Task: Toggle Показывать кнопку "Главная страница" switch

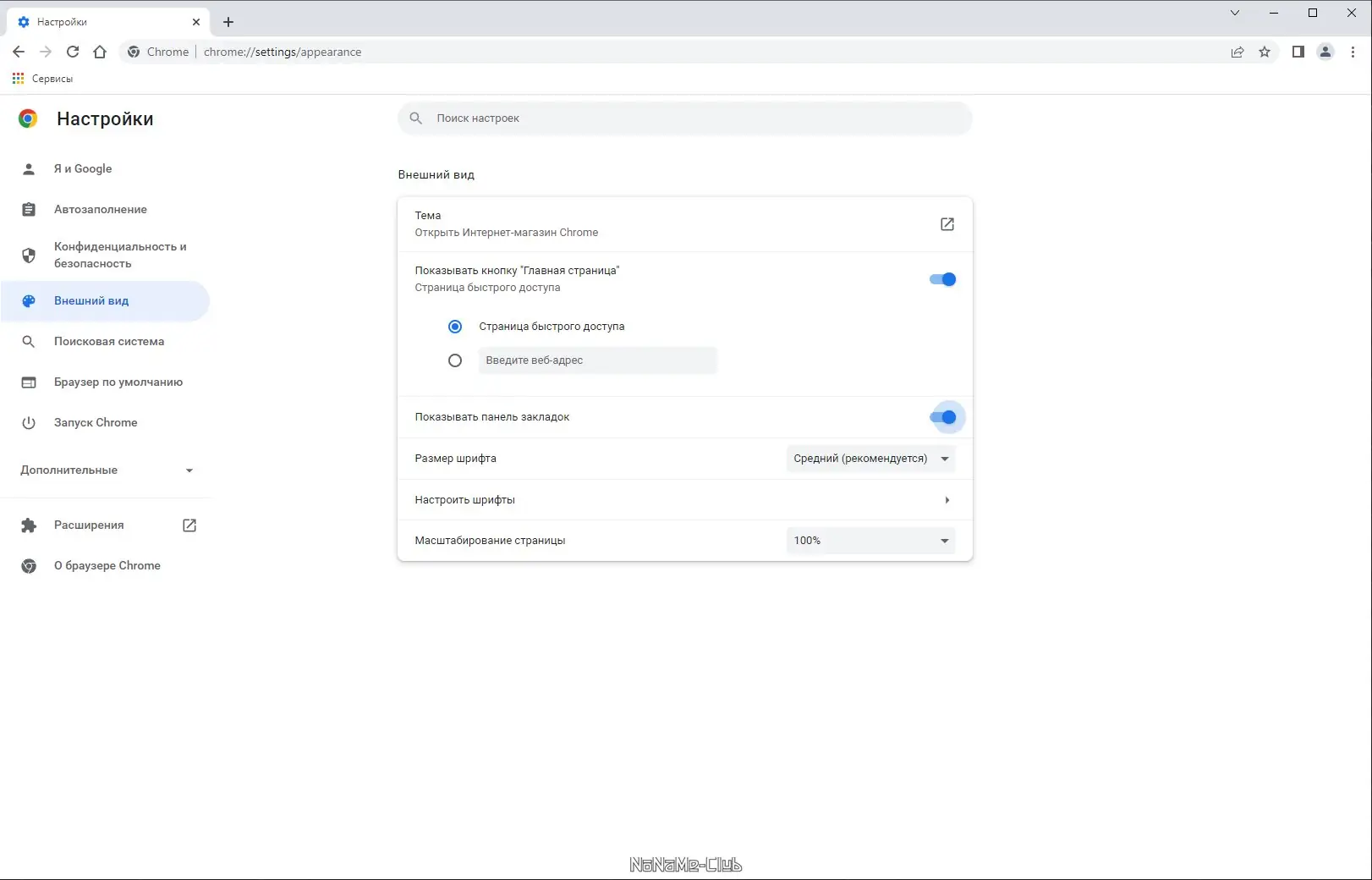Action: 942,279
